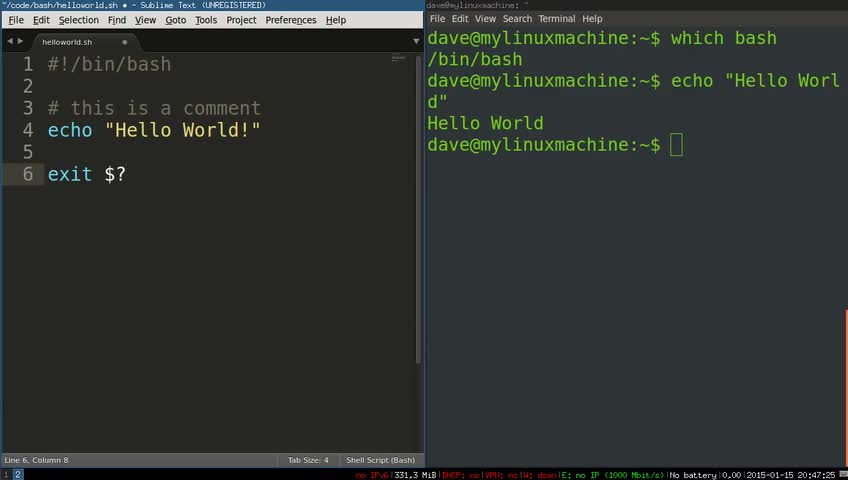Click the 'No battery' status entry
848x480 pixels.
coord(693,475)
